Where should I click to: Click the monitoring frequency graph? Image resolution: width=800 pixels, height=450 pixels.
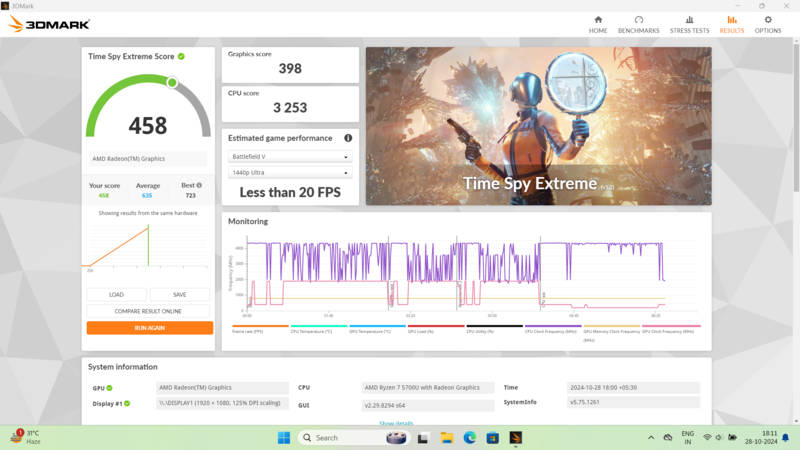tap(466, 274)
